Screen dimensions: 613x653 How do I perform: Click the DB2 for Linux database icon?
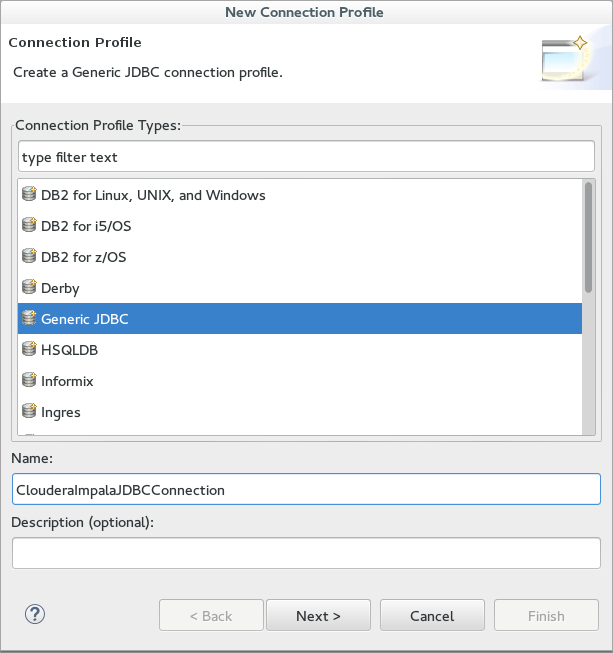pyautogui.click(x=29, y=194)
